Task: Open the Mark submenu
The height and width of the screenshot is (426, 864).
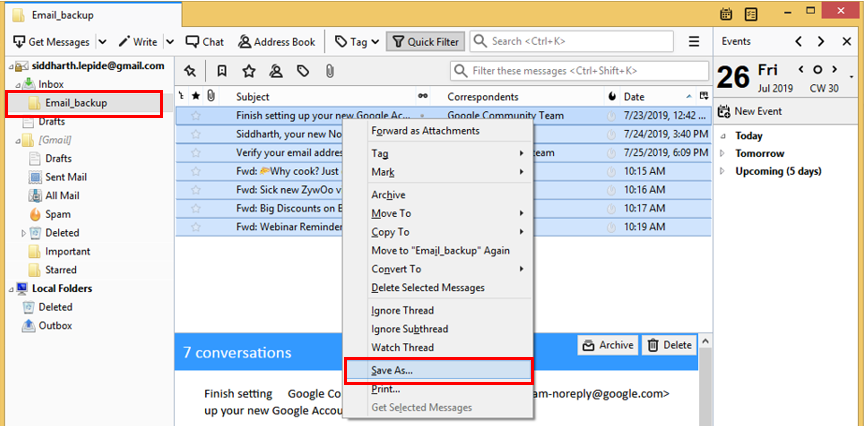Action: 438,172
